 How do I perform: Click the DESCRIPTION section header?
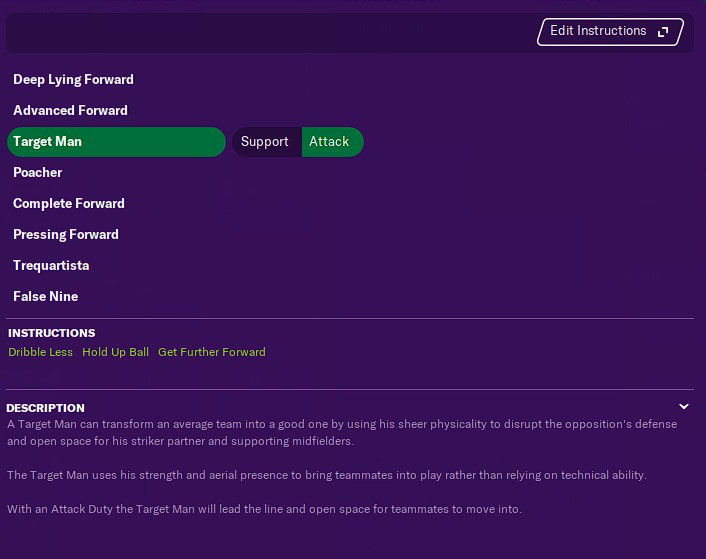click(x=45, y=408)
